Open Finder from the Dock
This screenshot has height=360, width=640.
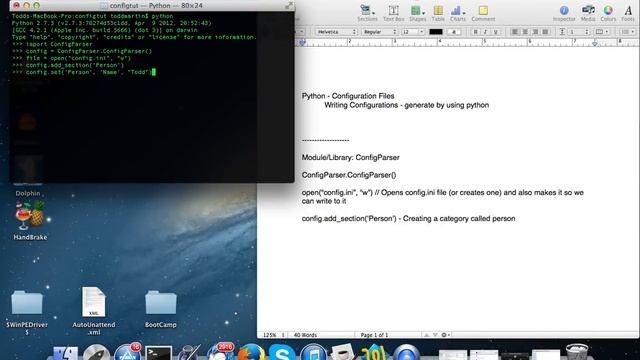pyautogui.click(x=65, y=353)
